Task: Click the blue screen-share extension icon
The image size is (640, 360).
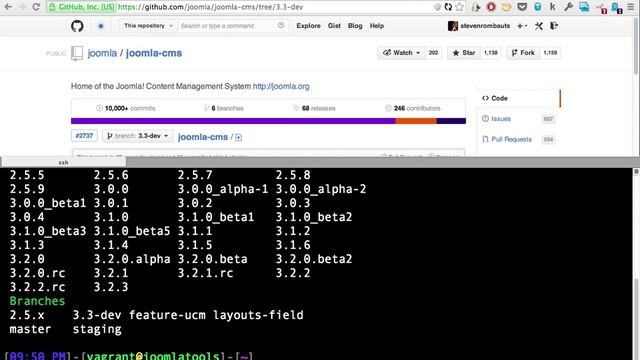Action: (x=584, y=7)
